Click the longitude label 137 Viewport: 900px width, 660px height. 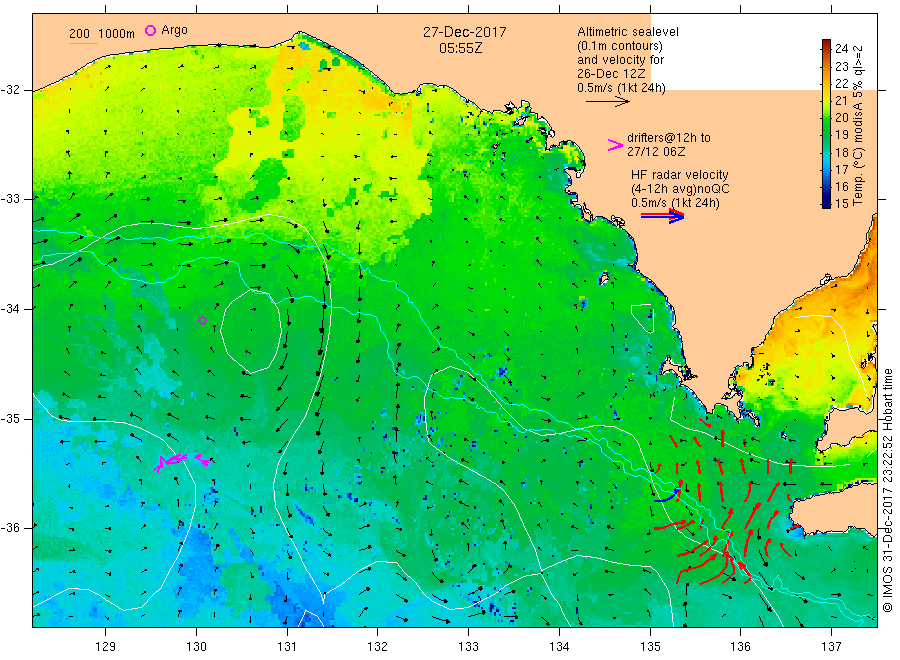[x=831, y=646]
